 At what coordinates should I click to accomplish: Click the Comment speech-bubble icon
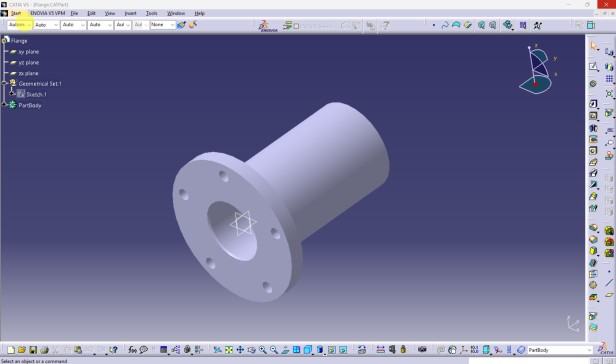143,349
